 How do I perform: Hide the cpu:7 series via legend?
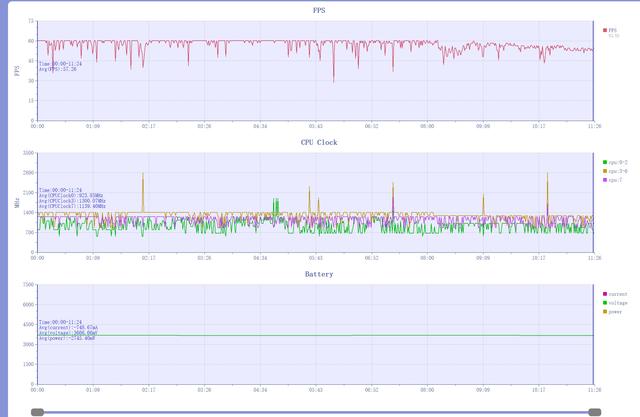[x=605, y=180]
